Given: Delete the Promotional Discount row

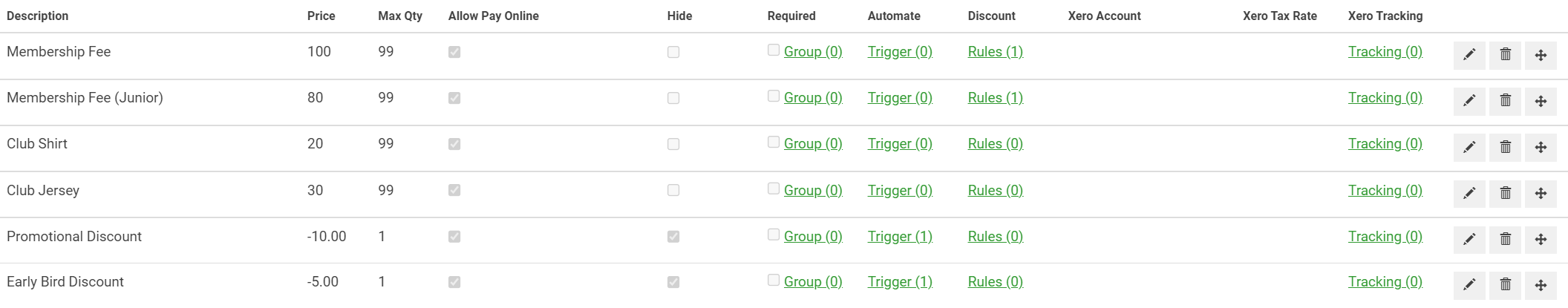Looking at the screenshot, I should click(x=1505, y=240).
